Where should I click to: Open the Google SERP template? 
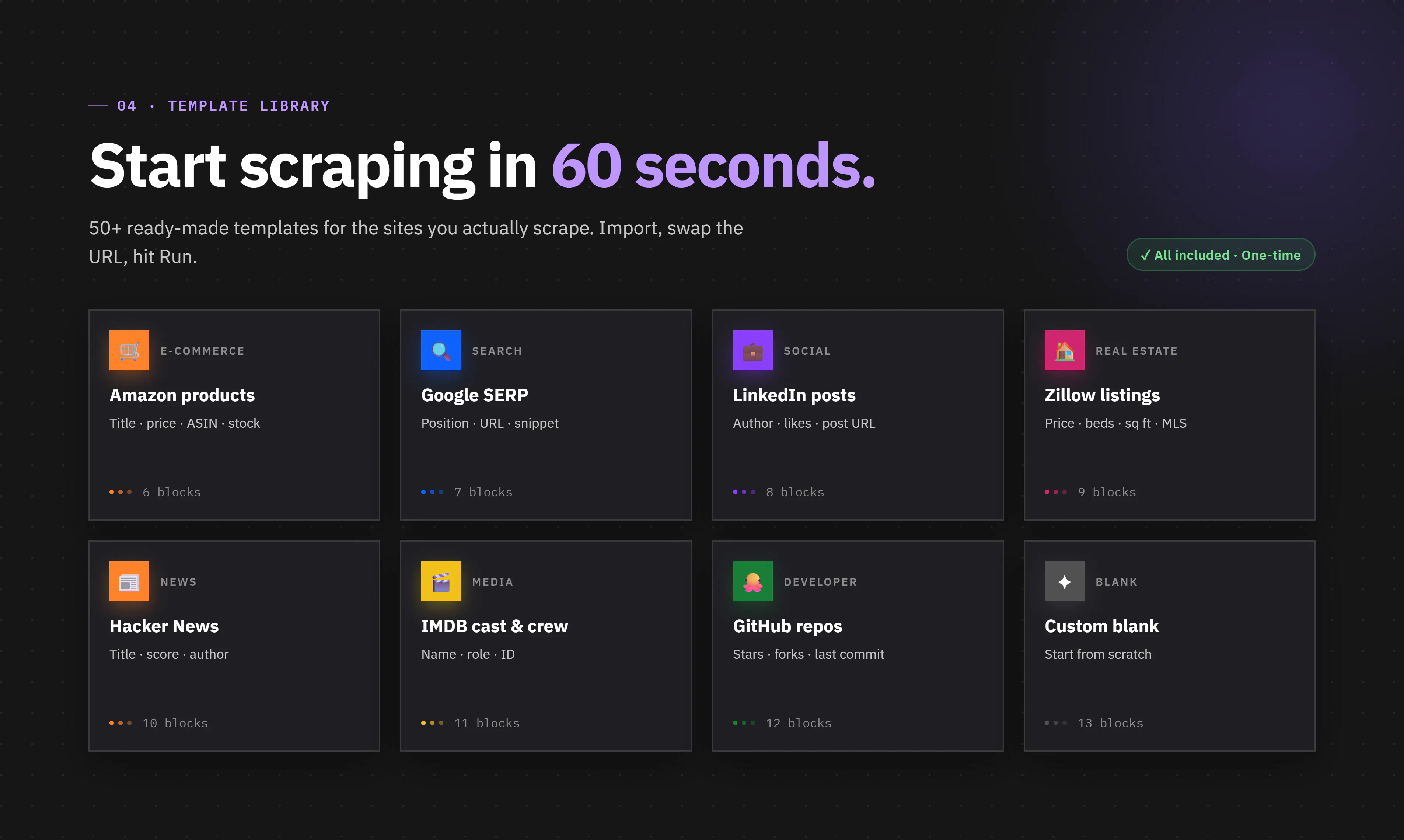pyautogui.click(x=546, y=415)
